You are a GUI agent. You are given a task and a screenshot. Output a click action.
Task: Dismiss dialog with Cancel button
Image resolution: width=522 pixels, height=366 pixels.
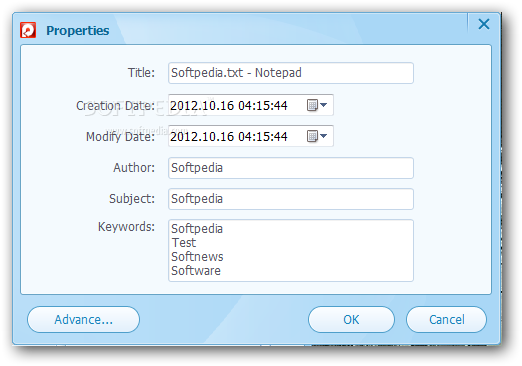click(446, 319)
